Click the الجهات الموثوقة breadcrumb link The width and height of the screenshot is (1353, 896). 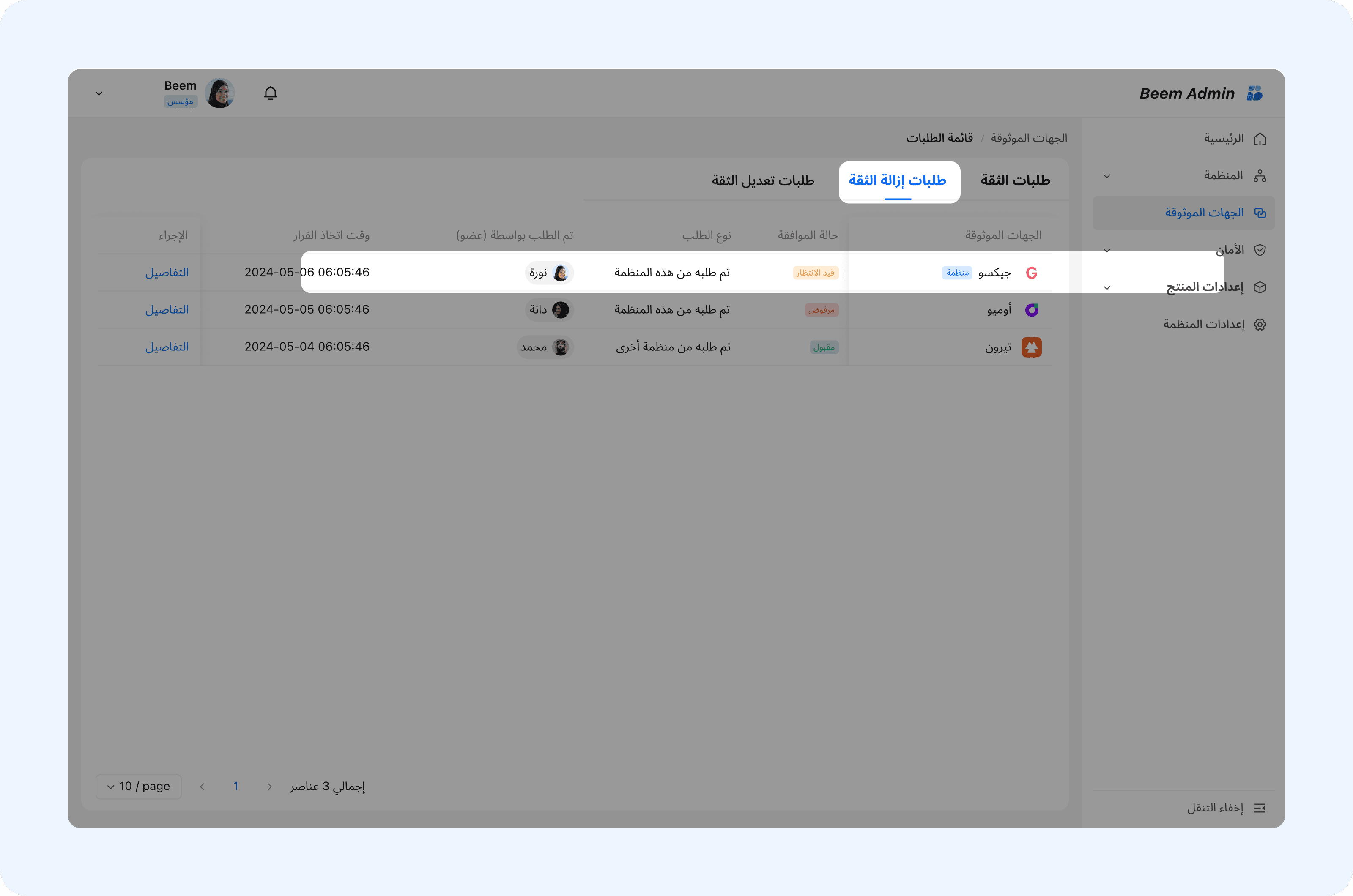(x=1028, y=138)
